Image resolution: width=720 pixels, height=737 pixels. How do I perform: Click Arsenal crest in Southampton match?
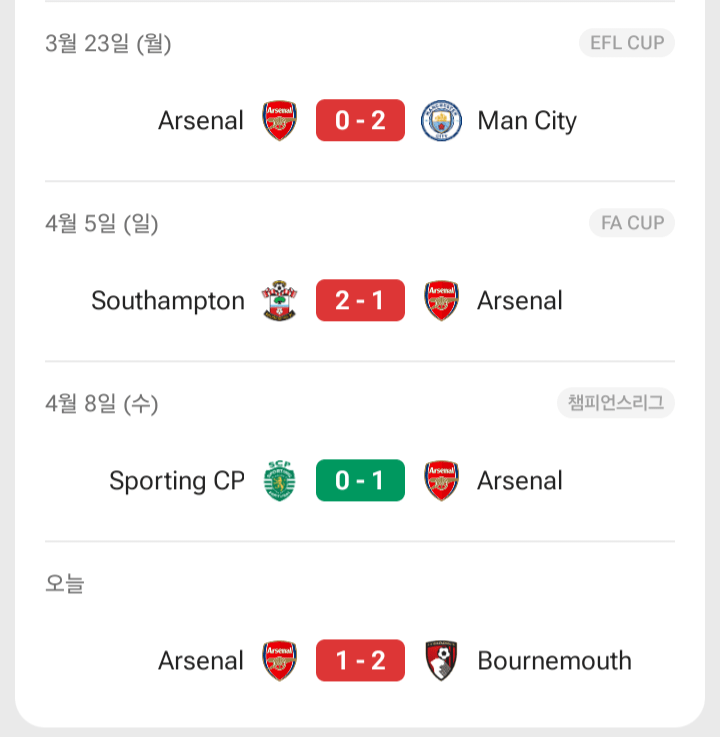coord(441,301)
